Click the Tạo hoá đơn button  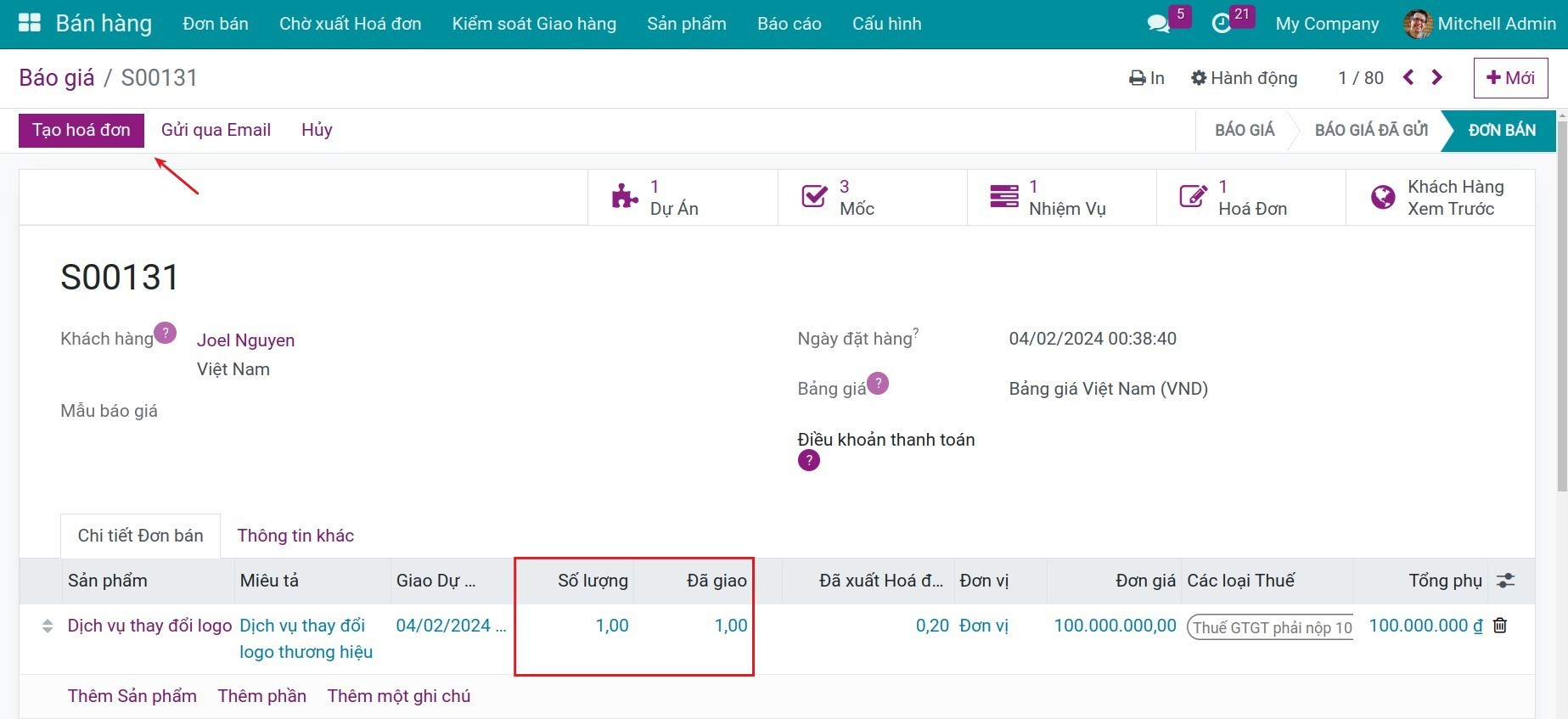click(81, 130)
